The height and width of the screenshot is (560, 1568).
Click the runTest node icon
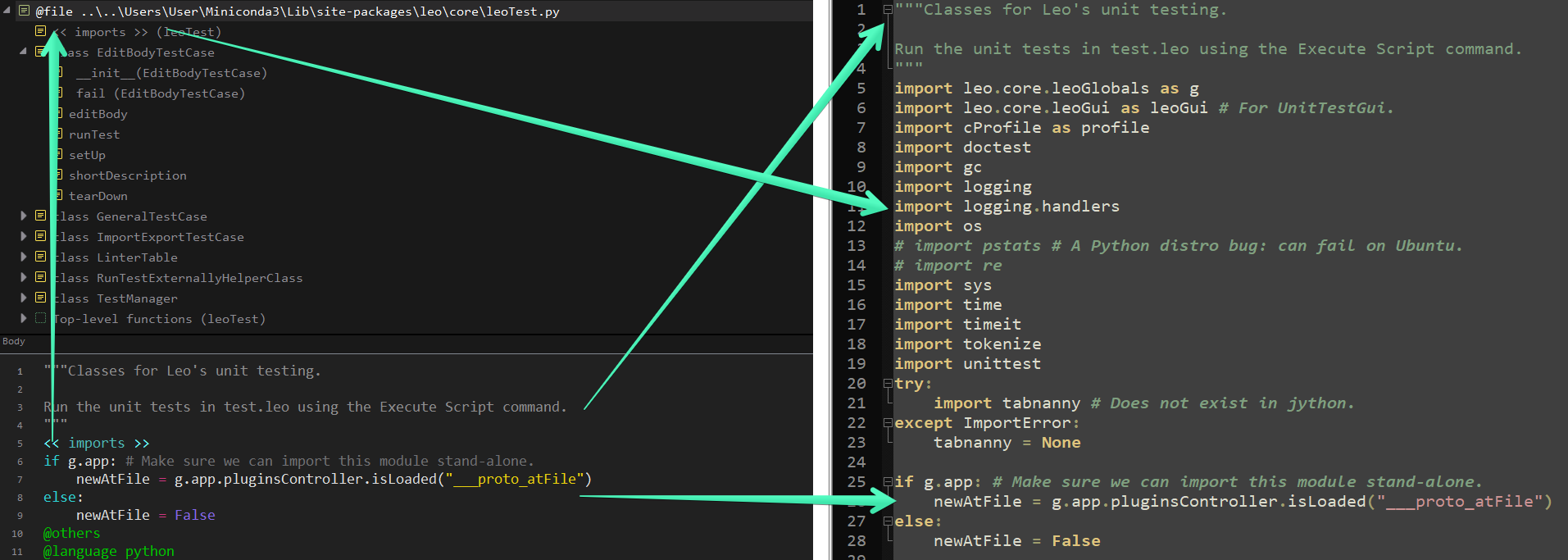tap(59, 134)
